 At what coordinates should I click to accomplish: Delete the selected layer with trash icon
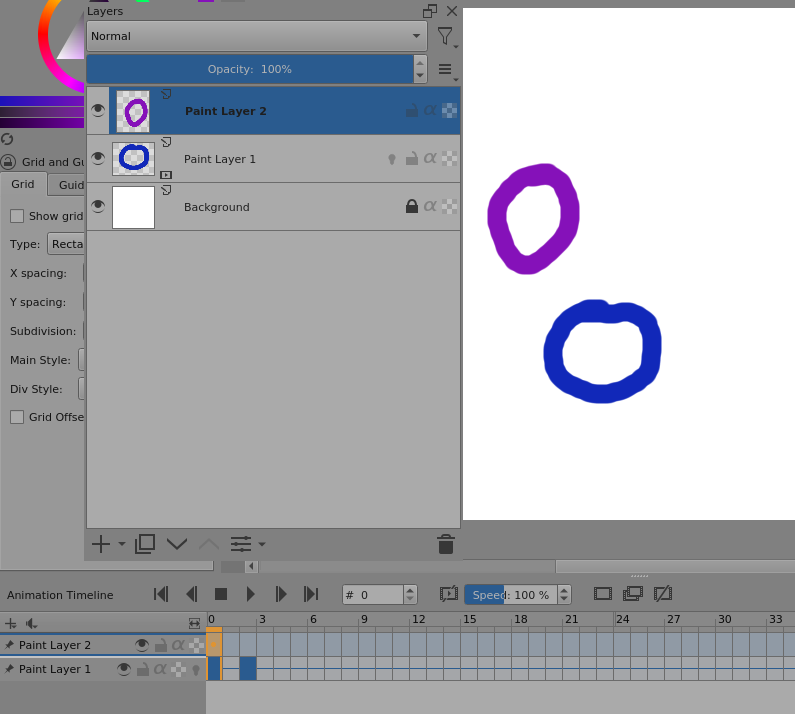click(x=446, y=544)
